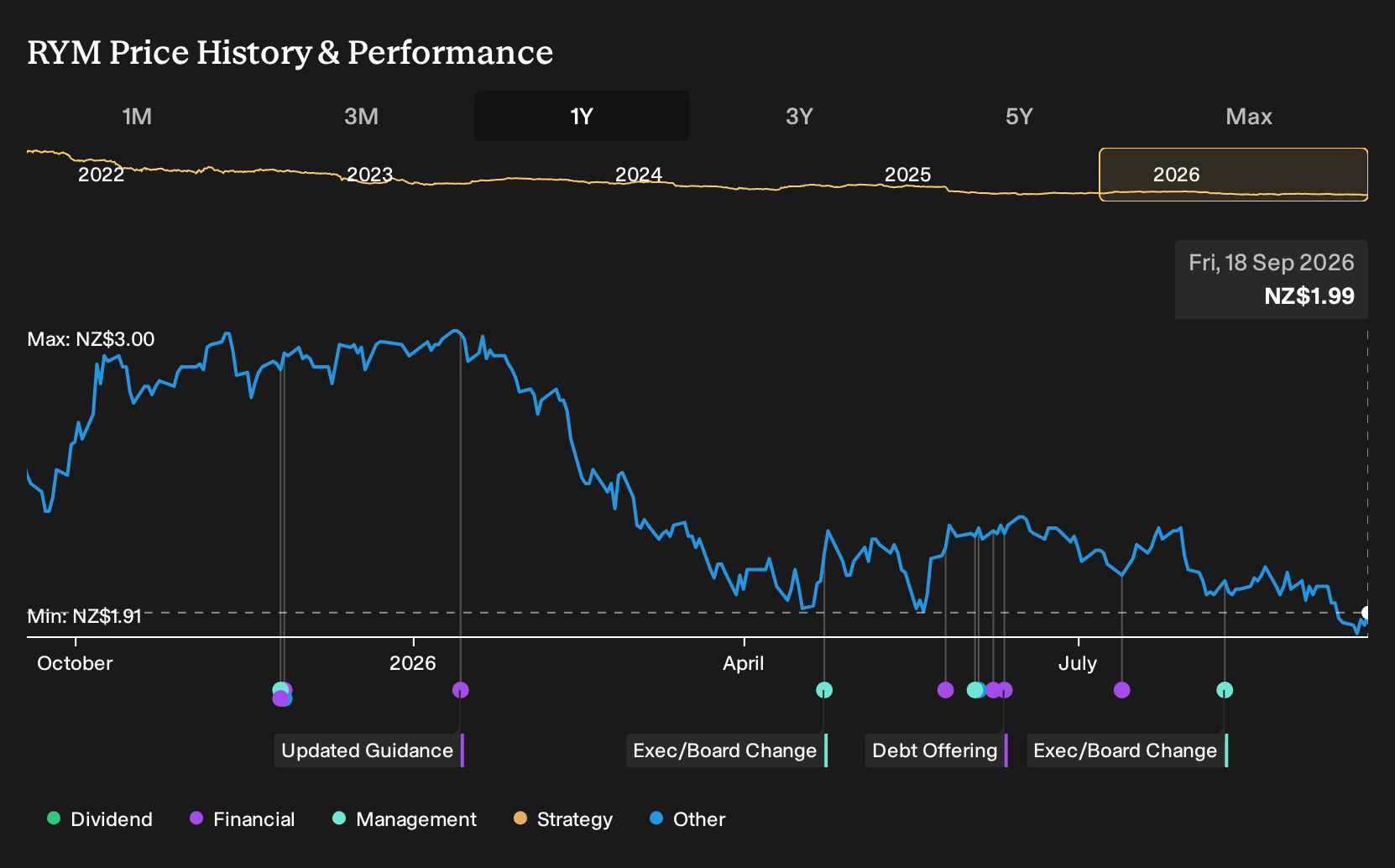1395x868 pixels.
Task: Toggle the Financial legend filter
Action: click(x=243, y=819)
